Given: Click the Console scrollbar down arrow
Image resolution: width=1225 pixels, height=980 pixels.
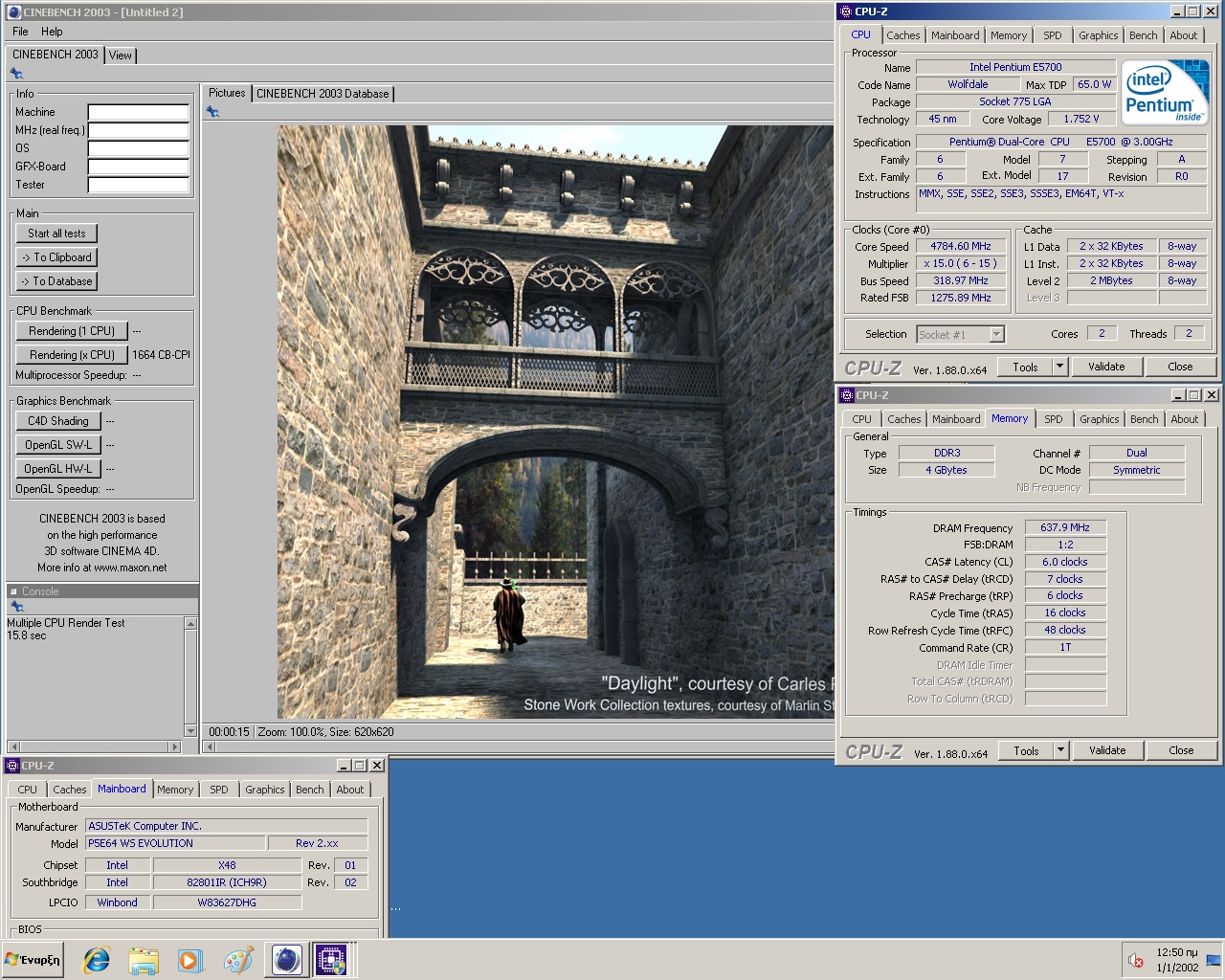Looking at the screenshot, I should coord(190,731).
